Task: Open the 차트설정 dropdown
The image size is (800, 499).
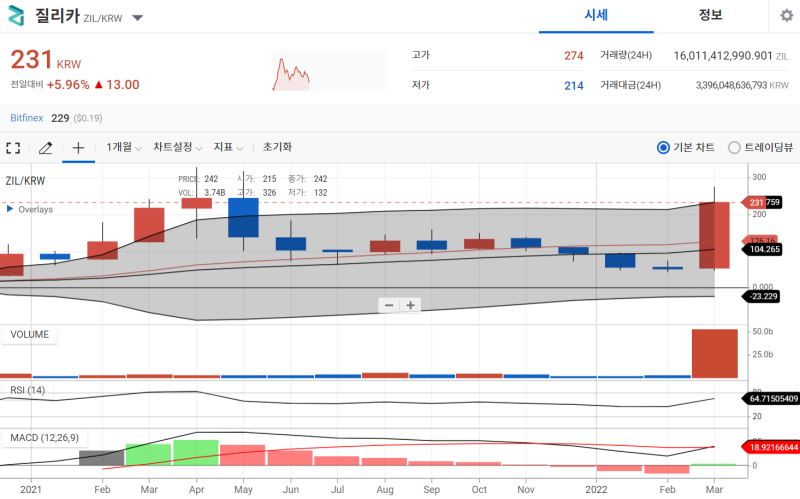Action: coord(178,147)
